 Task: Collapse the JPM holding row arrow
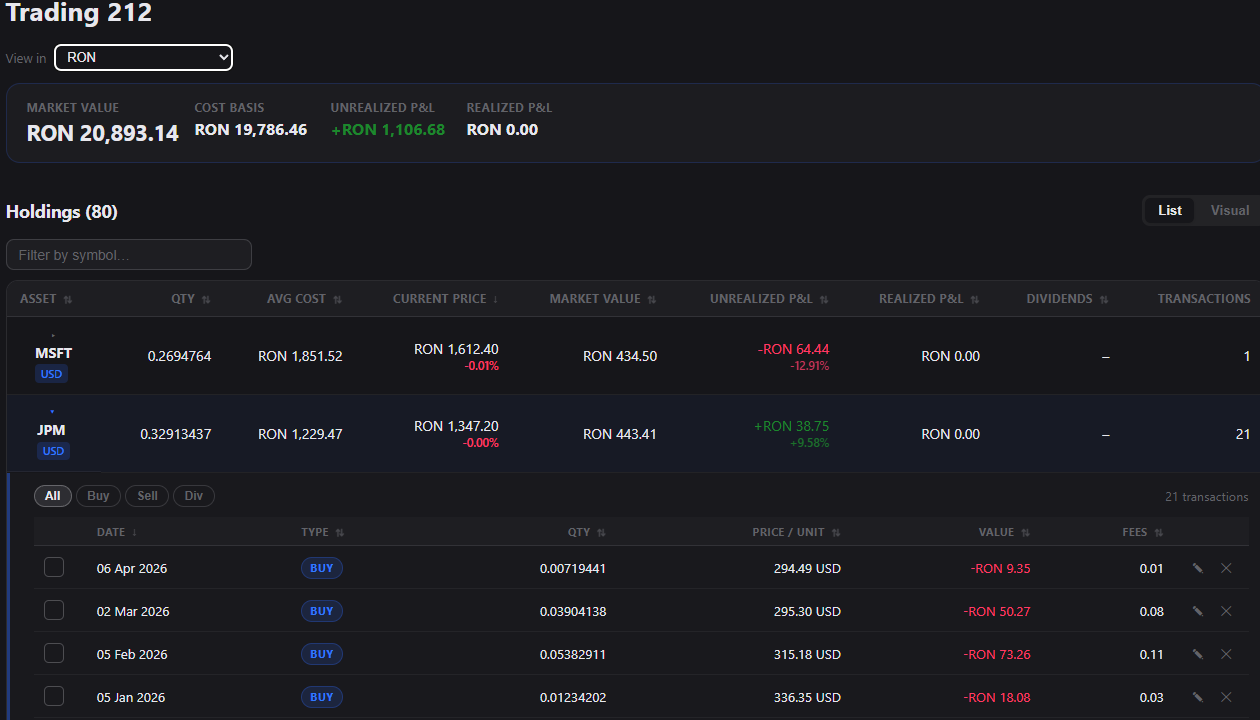(x=53, y=412)
